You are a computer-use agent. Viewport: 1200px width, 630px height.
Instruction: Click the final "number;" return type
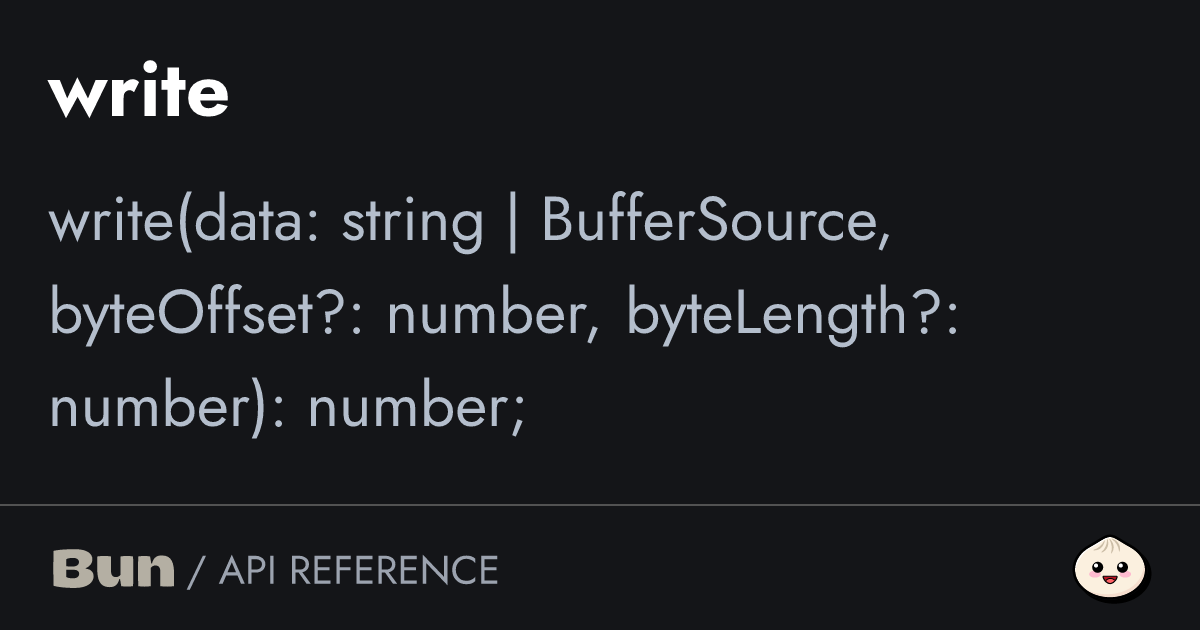[x=416, y=408]
